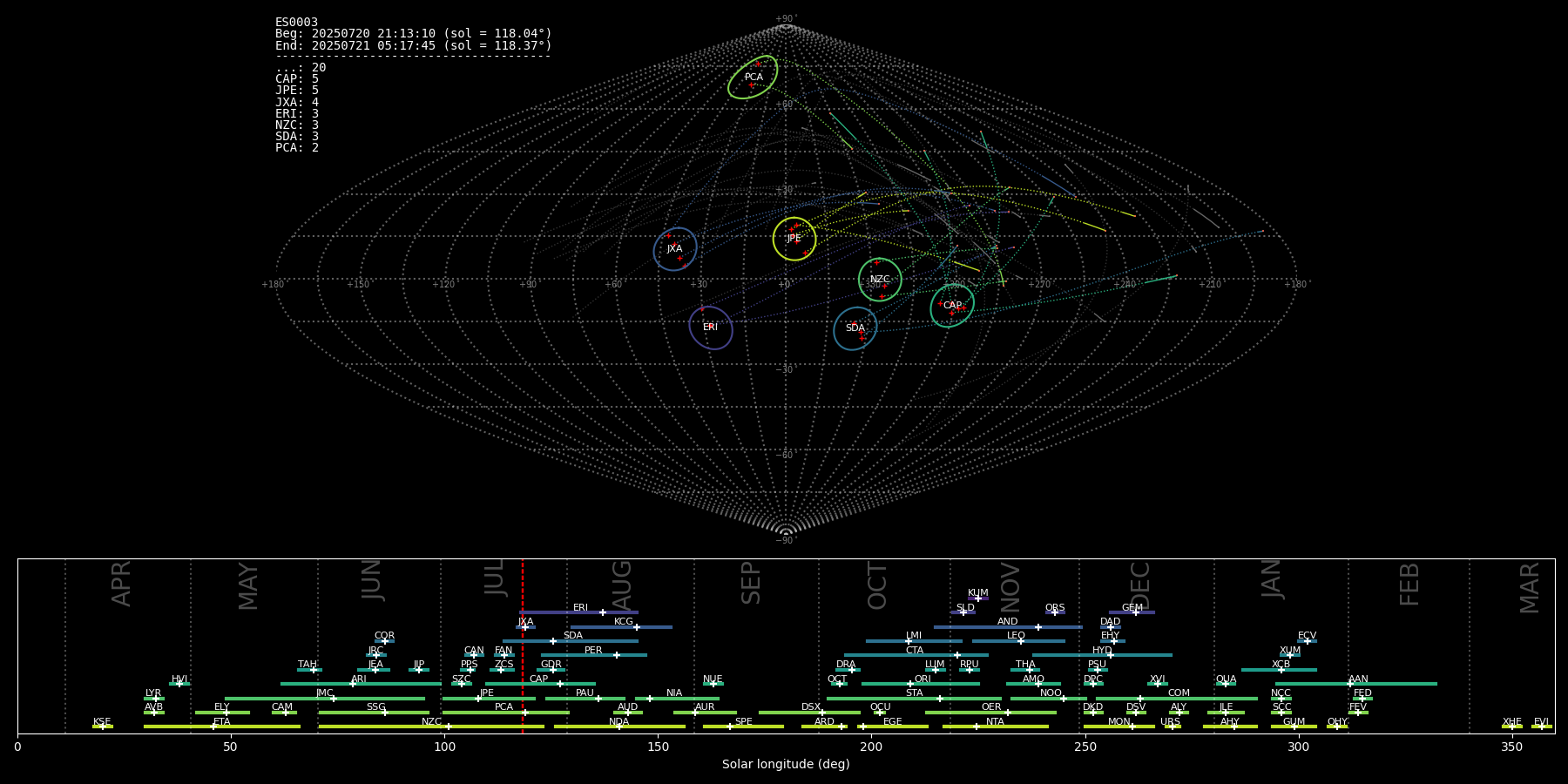Click the NDA shower label in timeline
1568x784 pixels.
[x=618, y=722]
